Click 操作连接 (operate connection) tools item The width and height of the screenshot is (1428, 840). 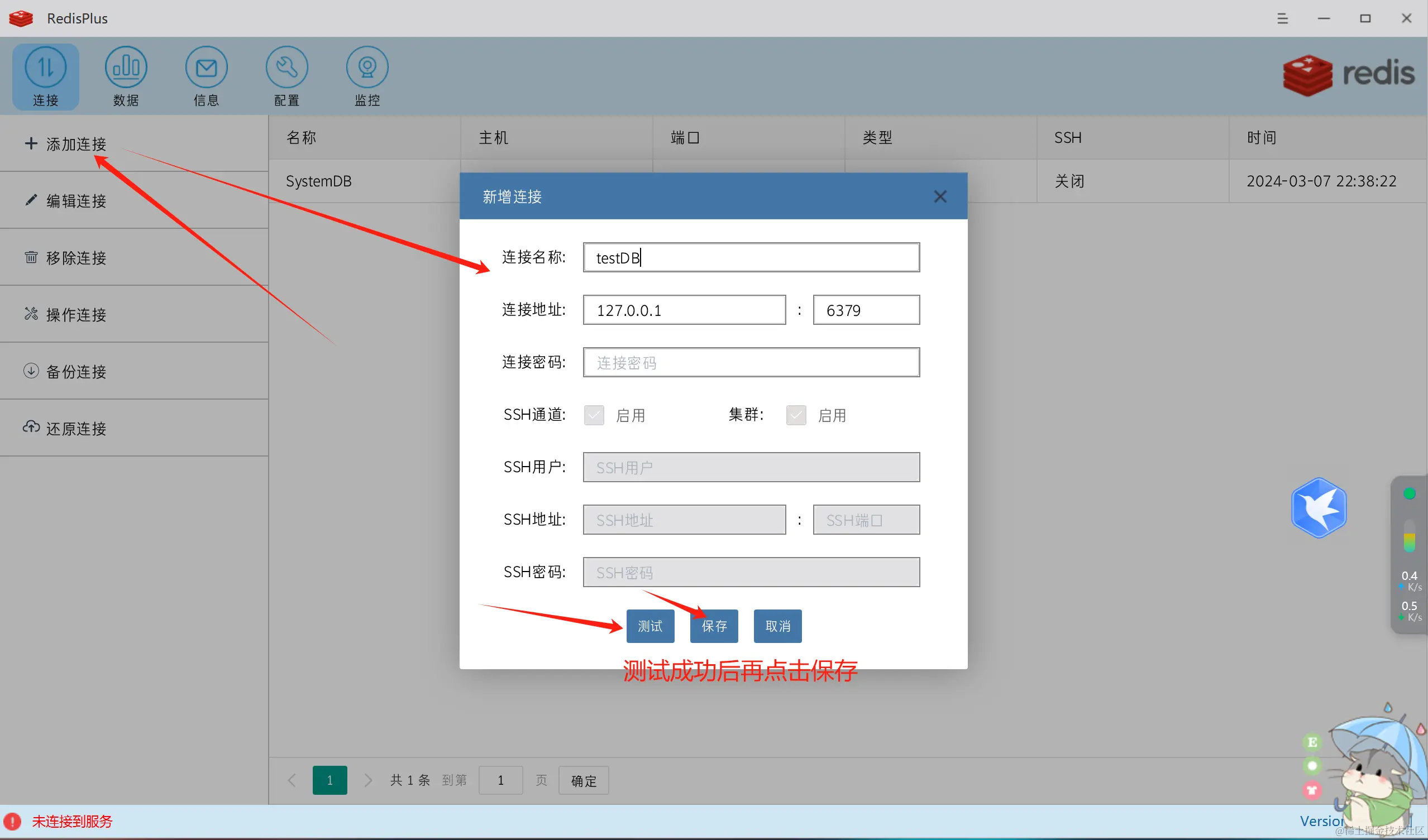pyautogui.click(x=76, y=314)
